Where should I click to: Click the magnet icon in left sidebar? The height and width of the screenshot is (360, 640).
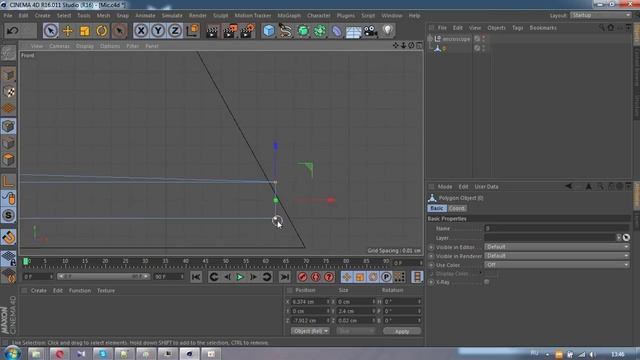click(8, 237)
